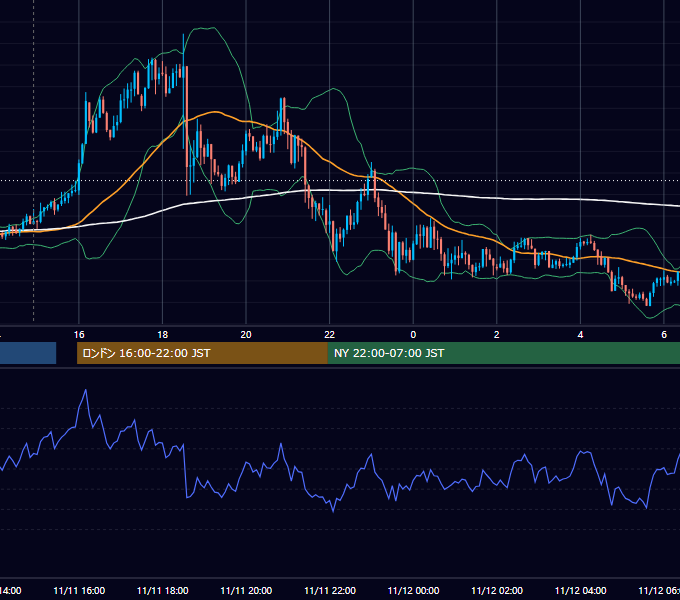Click the 4 hour axis label

point(580,335)
